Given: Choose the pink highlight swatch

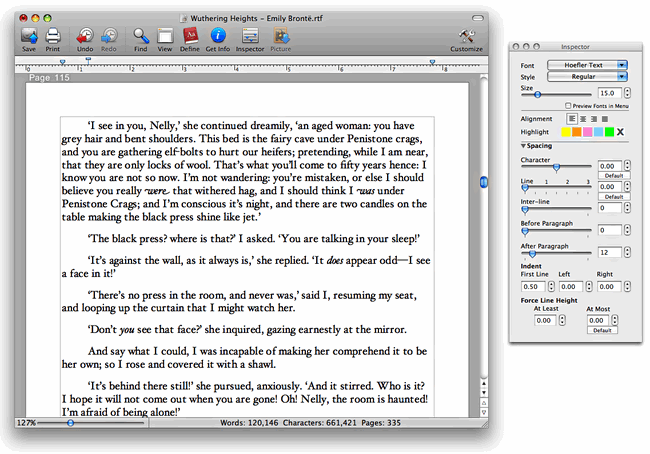Looking at the screenshot, I should pos(587,132).
